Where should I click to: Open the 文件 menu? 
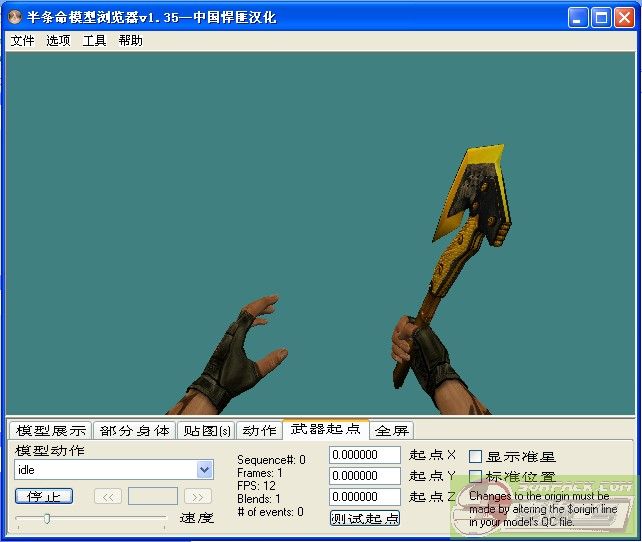coord(22,41)
